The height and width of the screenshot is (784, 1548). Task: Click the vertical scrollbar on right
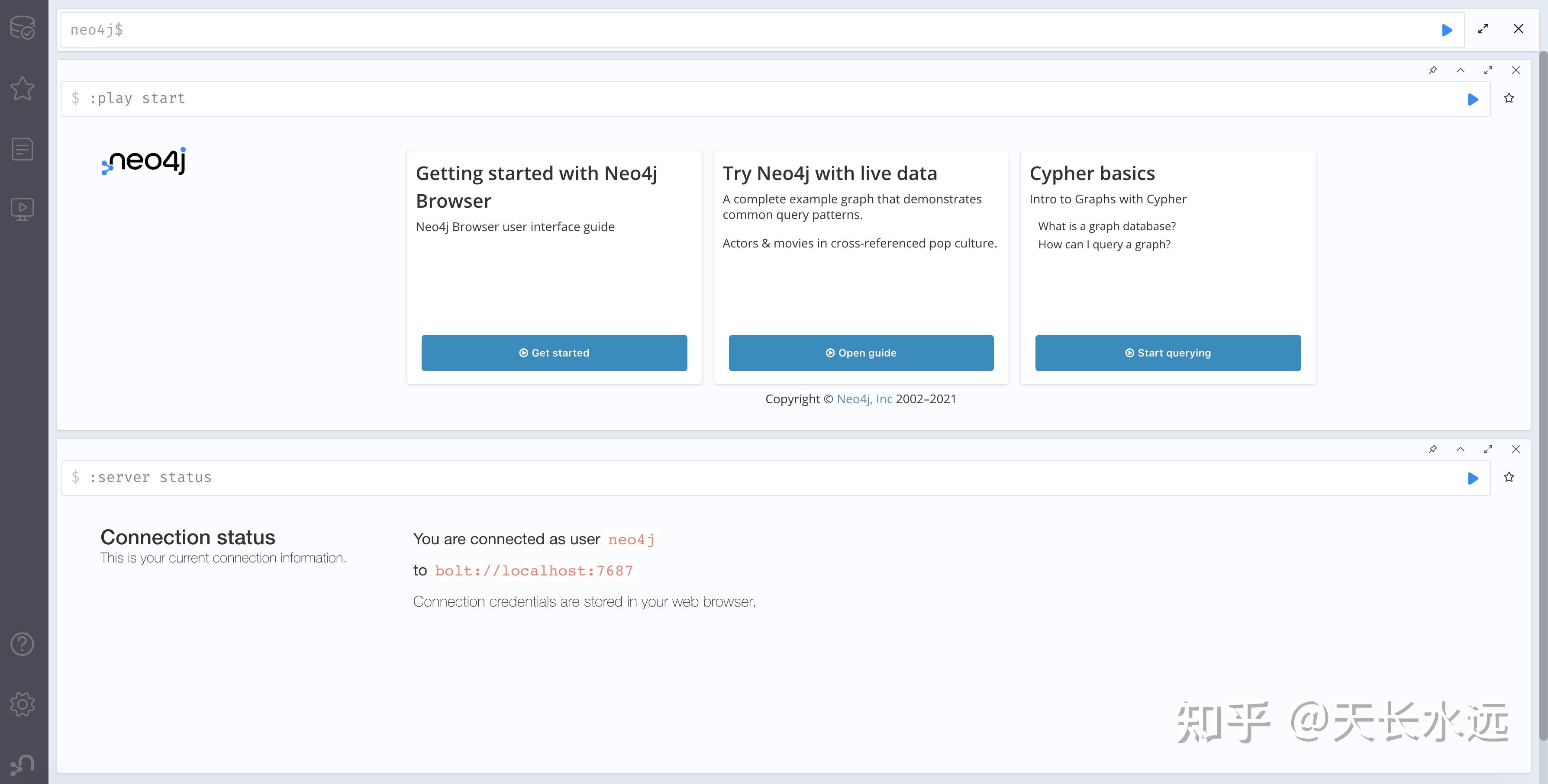1543,396
